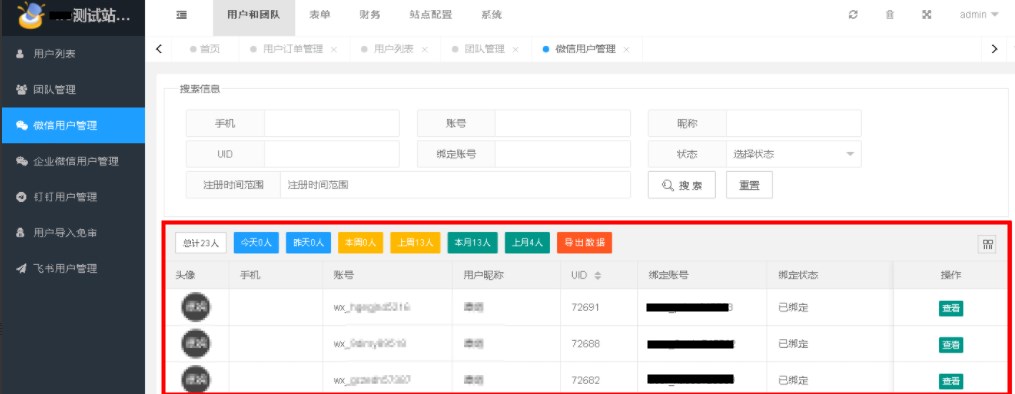Click the refresh icon in the header
Viewport: 1015px width, 394px height.
853,15
